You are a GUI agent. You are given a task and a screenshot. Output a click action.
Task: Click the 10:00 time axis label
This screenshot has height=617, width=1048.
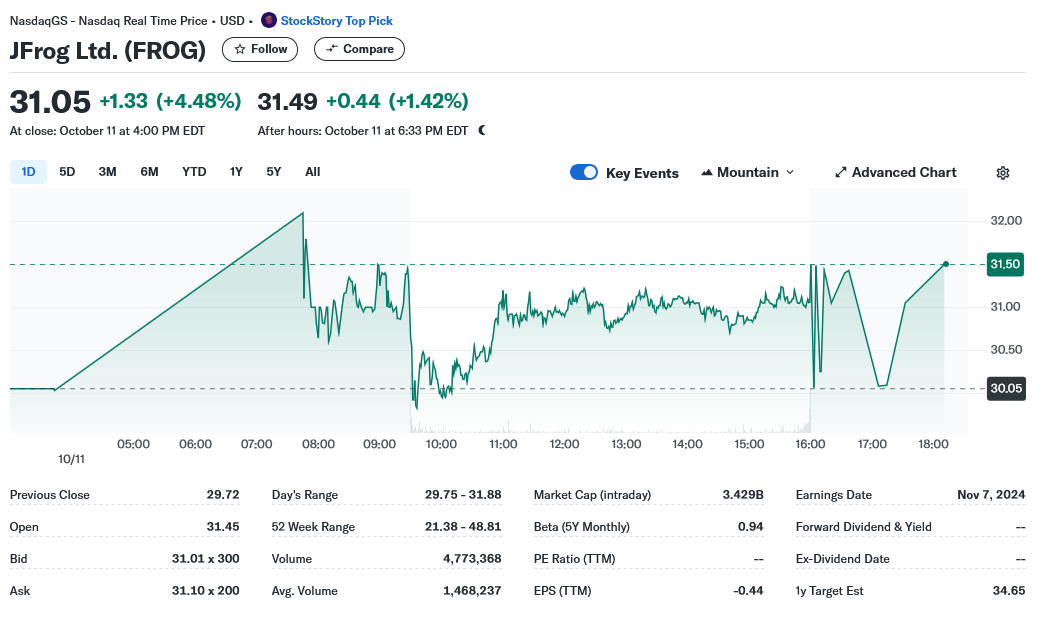[441, 444]
